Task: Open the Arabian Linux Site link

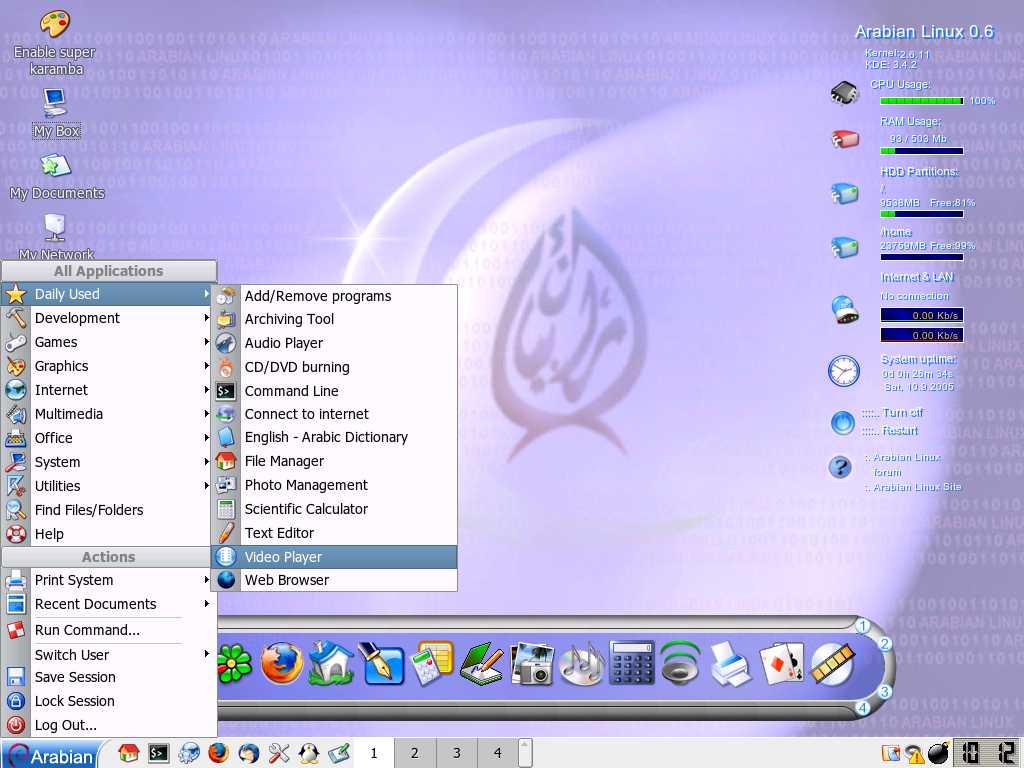Action: (917, 487)
